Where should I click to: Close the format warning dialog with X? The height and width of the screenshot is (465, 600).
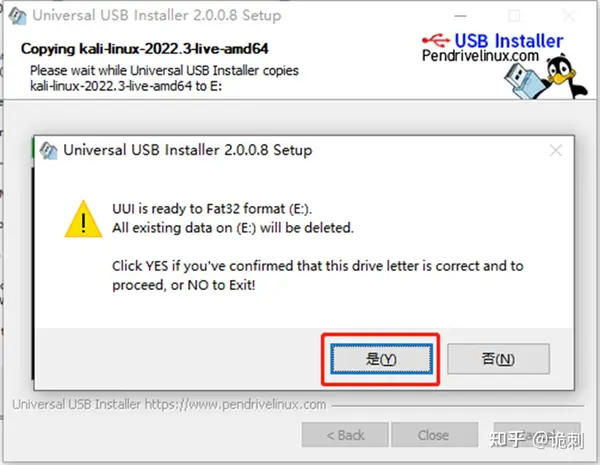pos(556,150)
